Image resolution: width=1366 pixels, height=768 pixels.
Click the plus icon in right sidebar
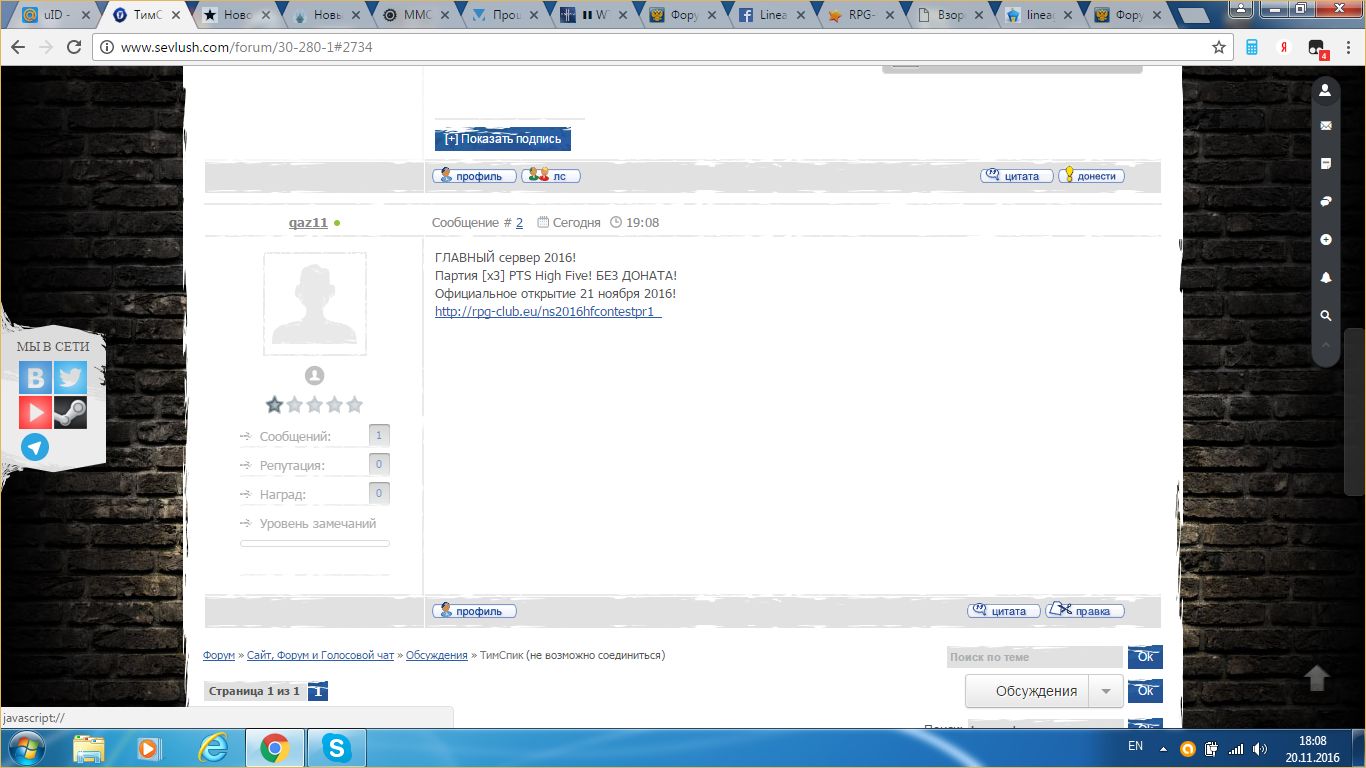pyautogui.click(x=1326, y=240)
